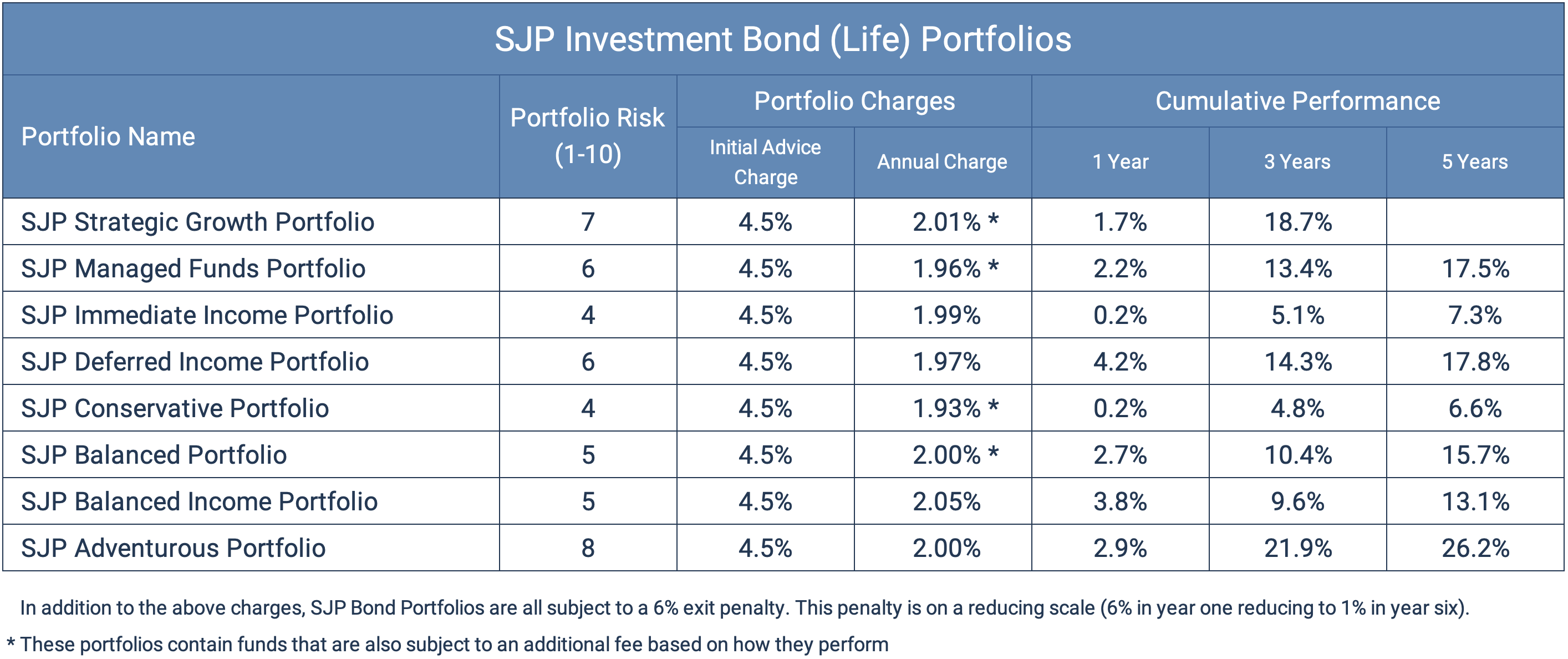Click the SJP Adventurous Portfolio name
Screen dimensions: 1568x659
pyautogui.click(x=174, y=548)
